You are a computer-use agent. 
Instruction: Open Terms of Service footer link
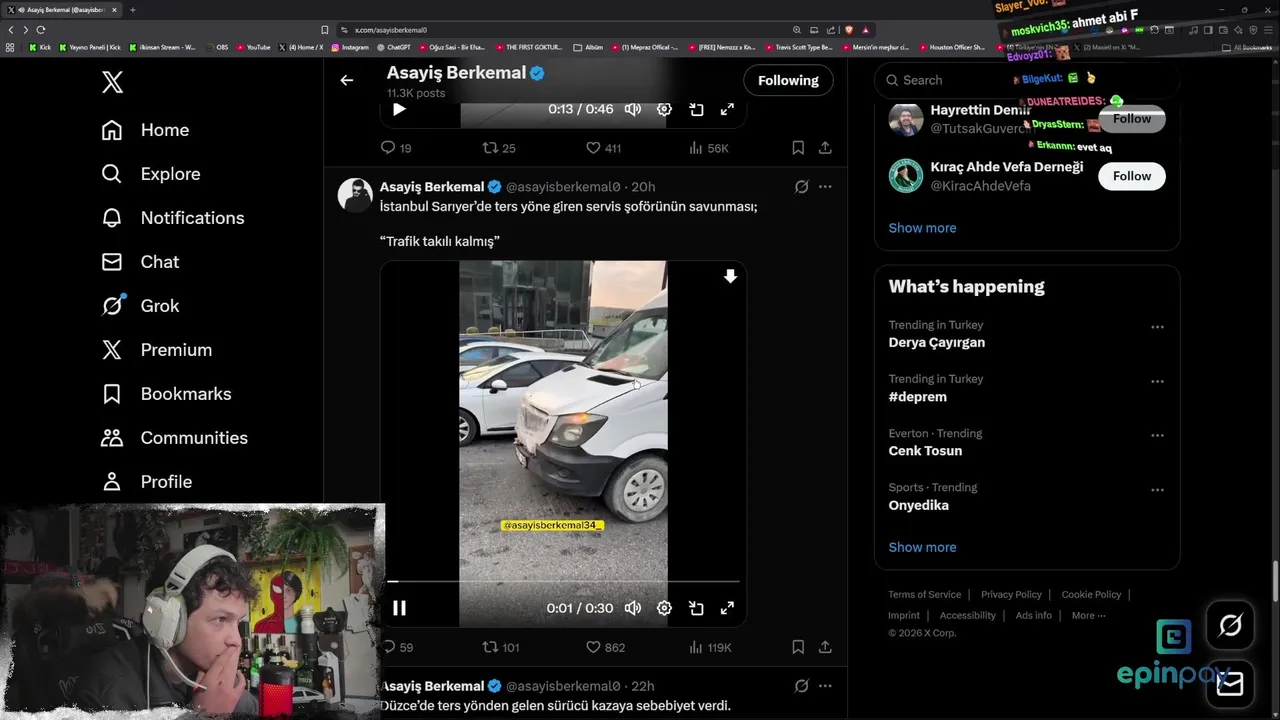925,594
